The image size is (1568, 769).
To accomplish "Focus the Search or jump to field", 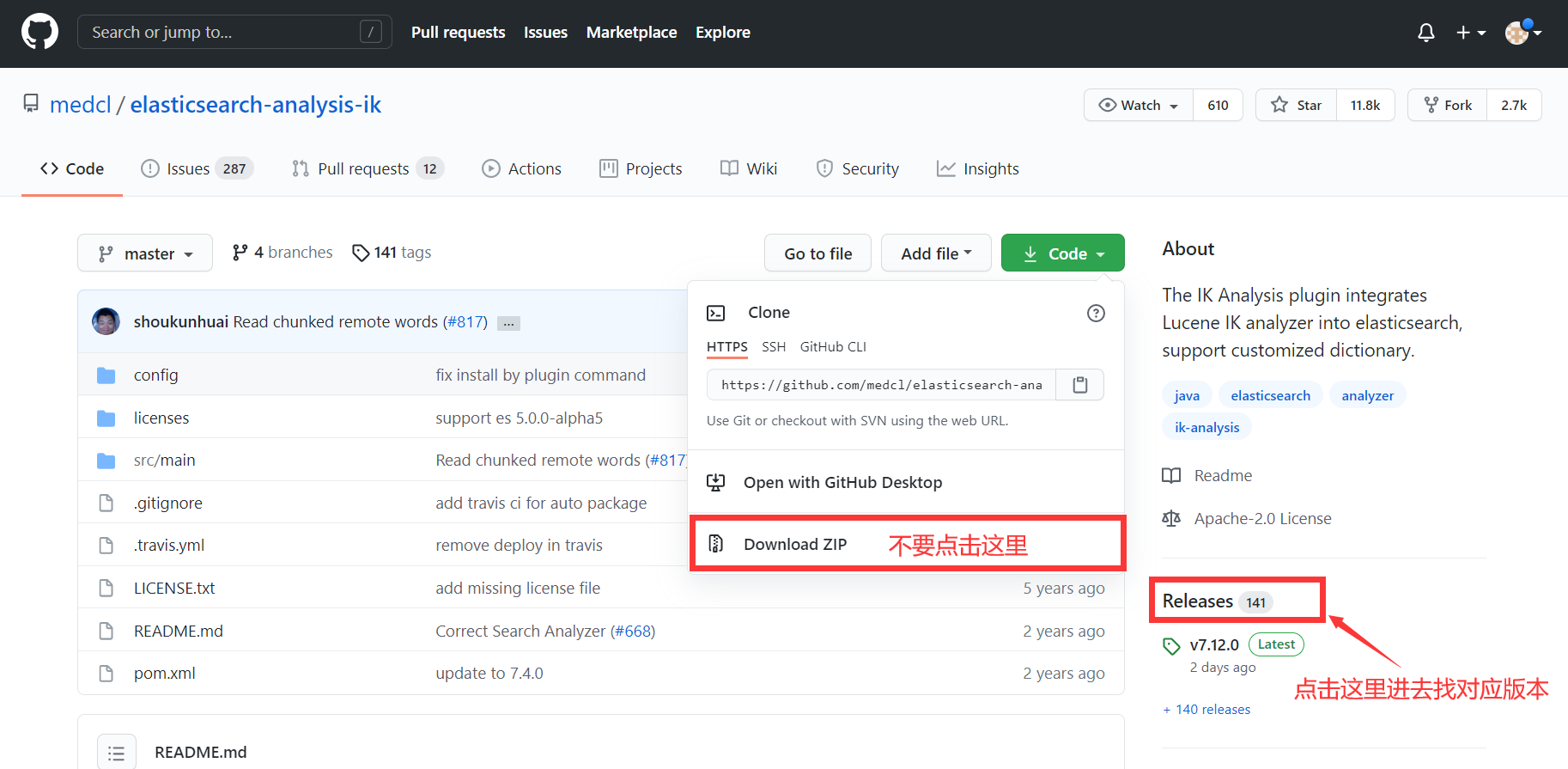I will coord(234,32).
